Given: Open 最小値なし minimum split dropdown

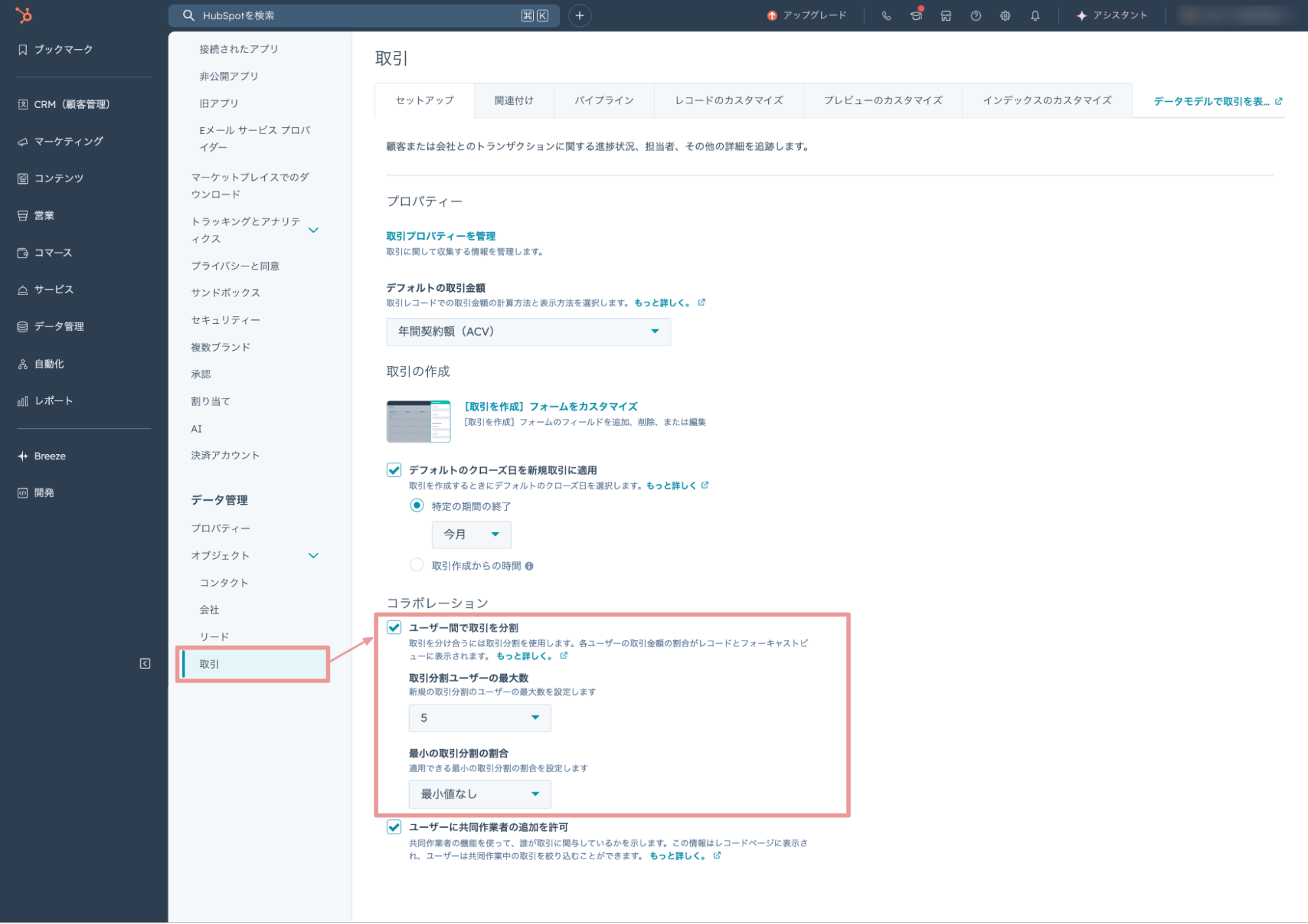Looking at the screenshot, I should (479, 794).
